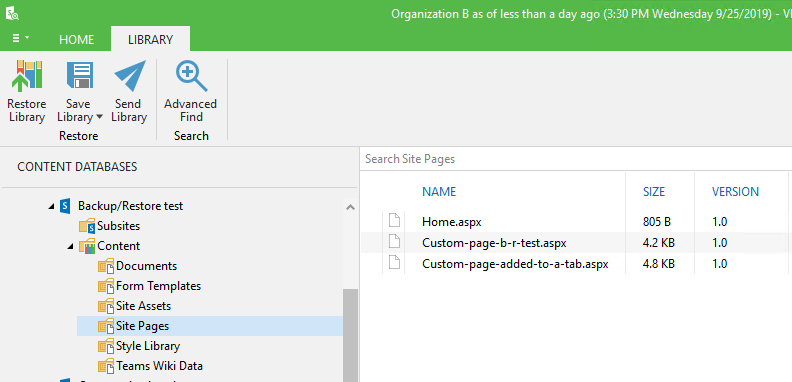Click the Site Pages library icon
The image size is (792, 382).
[106, 326]
